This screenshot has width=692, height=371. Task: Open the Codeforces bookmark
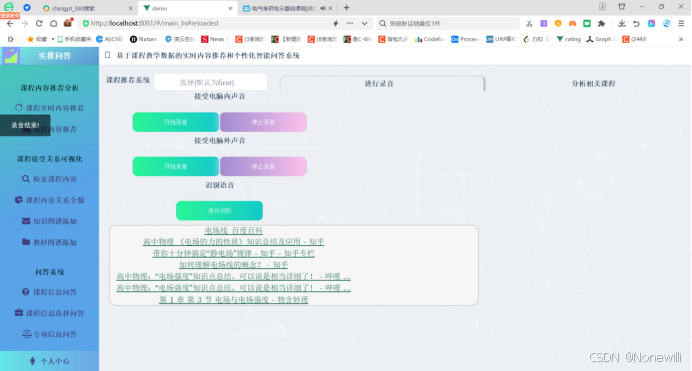click(x=429, y=39)
